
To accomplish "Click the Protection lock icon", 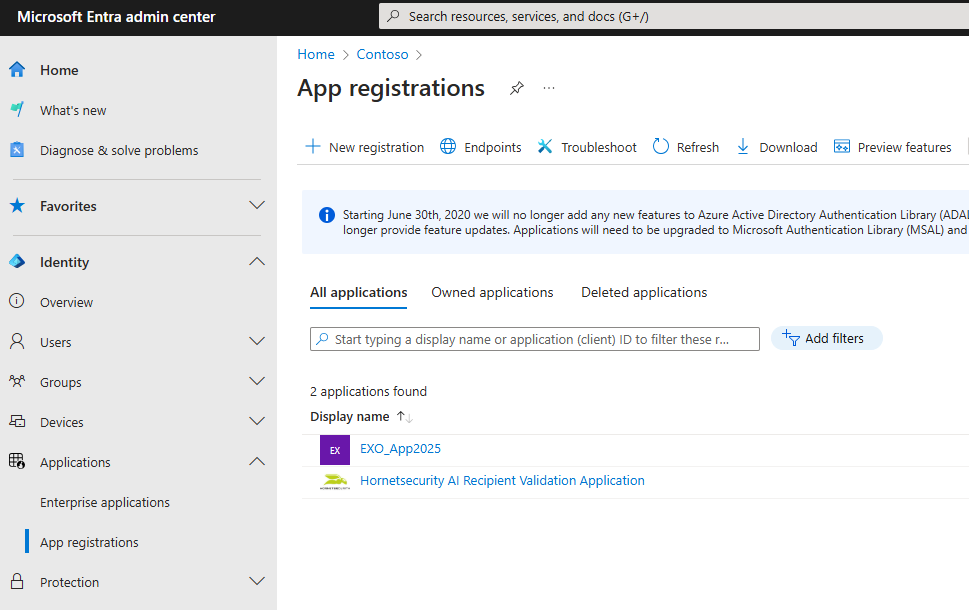I will [17, 581].
